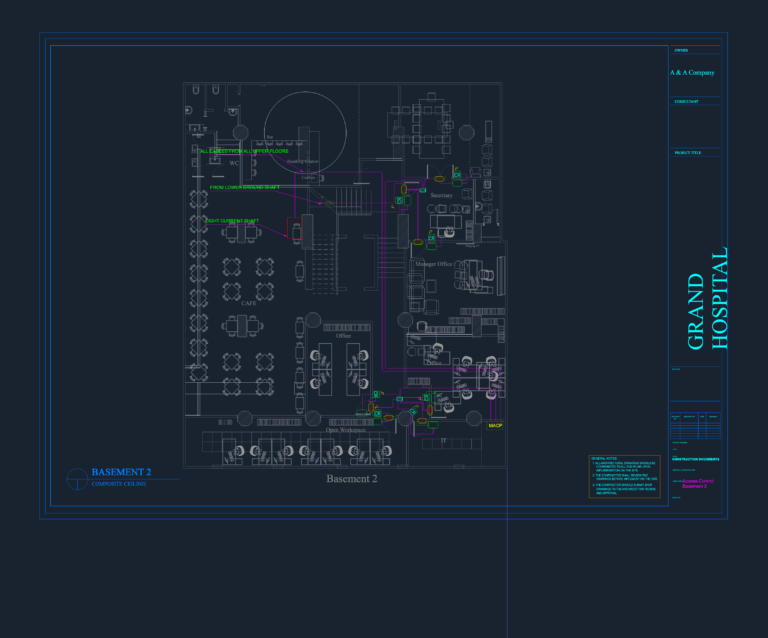This screenshot has height=638, width=768.
Task: Select the 'CONSULTANT' title block heading
Action: click(x=686, y=101)
